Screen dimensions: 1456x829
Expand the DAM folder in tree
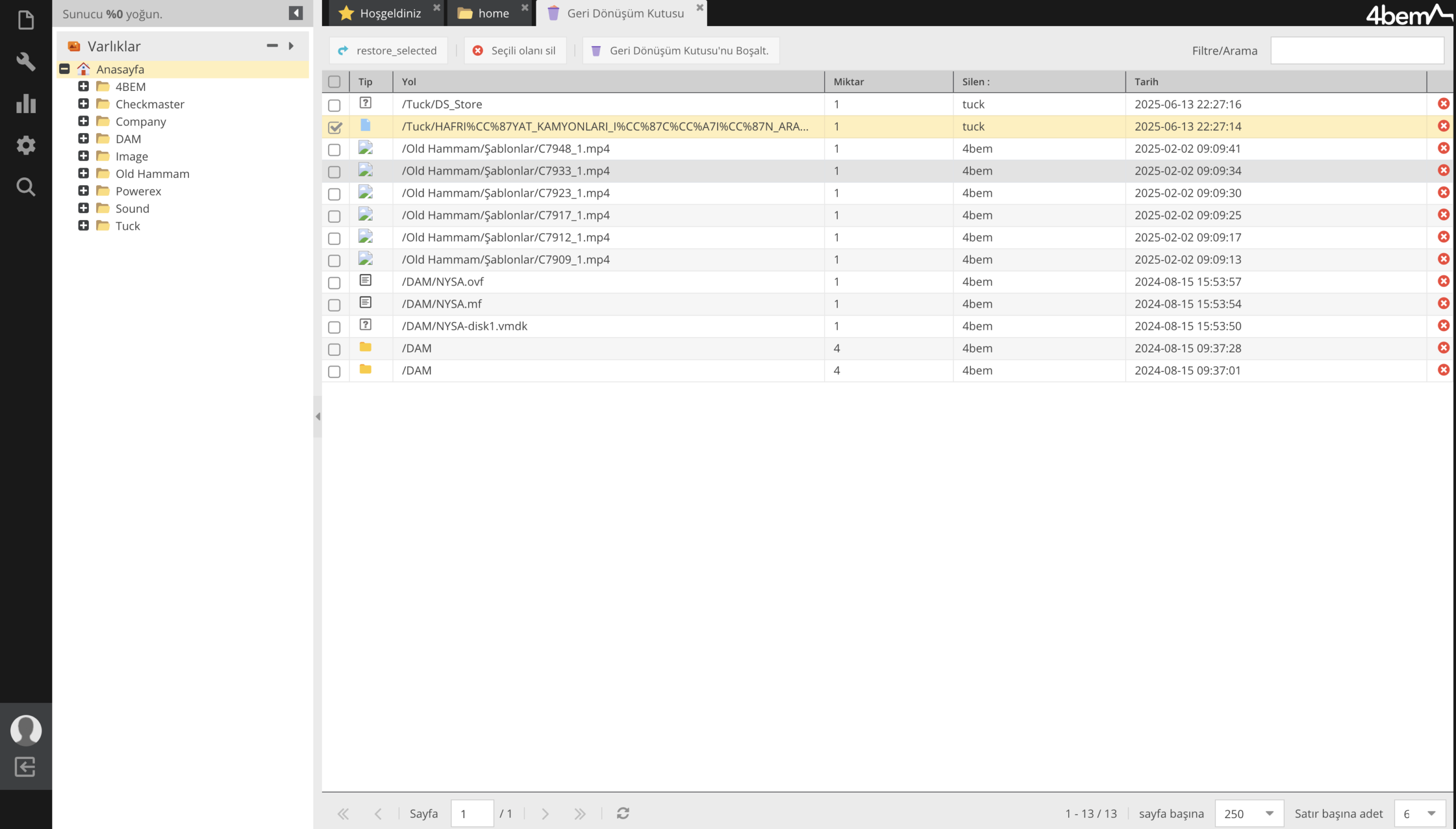(84, 138)
